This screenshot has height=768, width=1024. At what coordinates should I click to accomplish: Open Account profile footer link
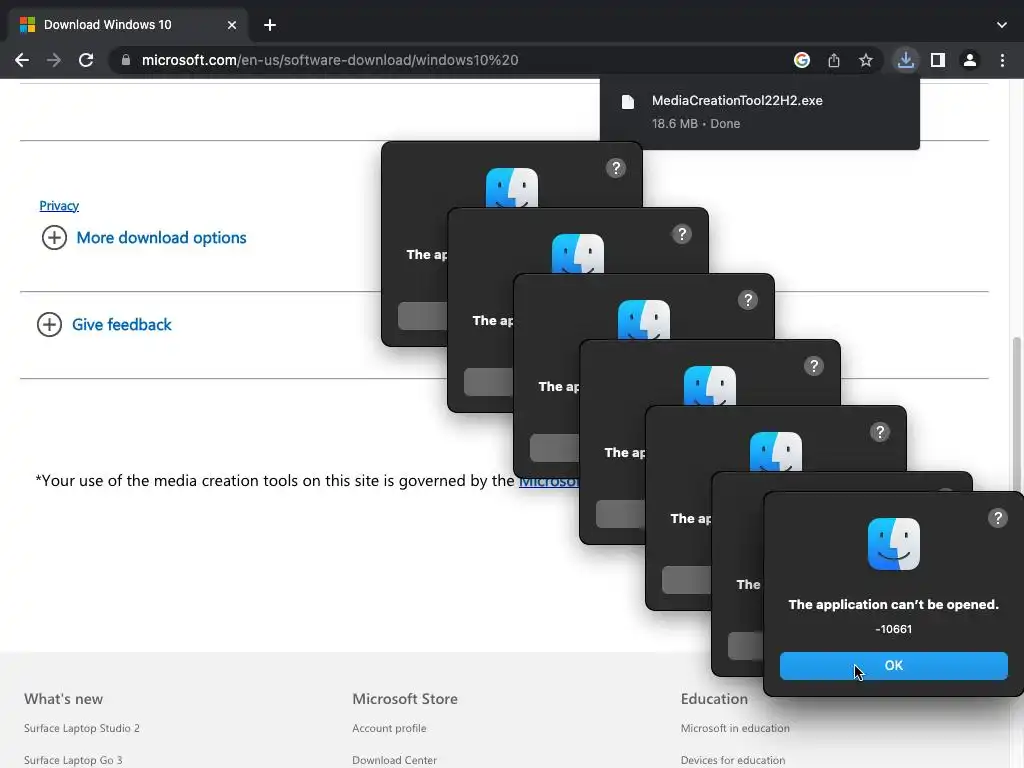click(x=389, y=728)
